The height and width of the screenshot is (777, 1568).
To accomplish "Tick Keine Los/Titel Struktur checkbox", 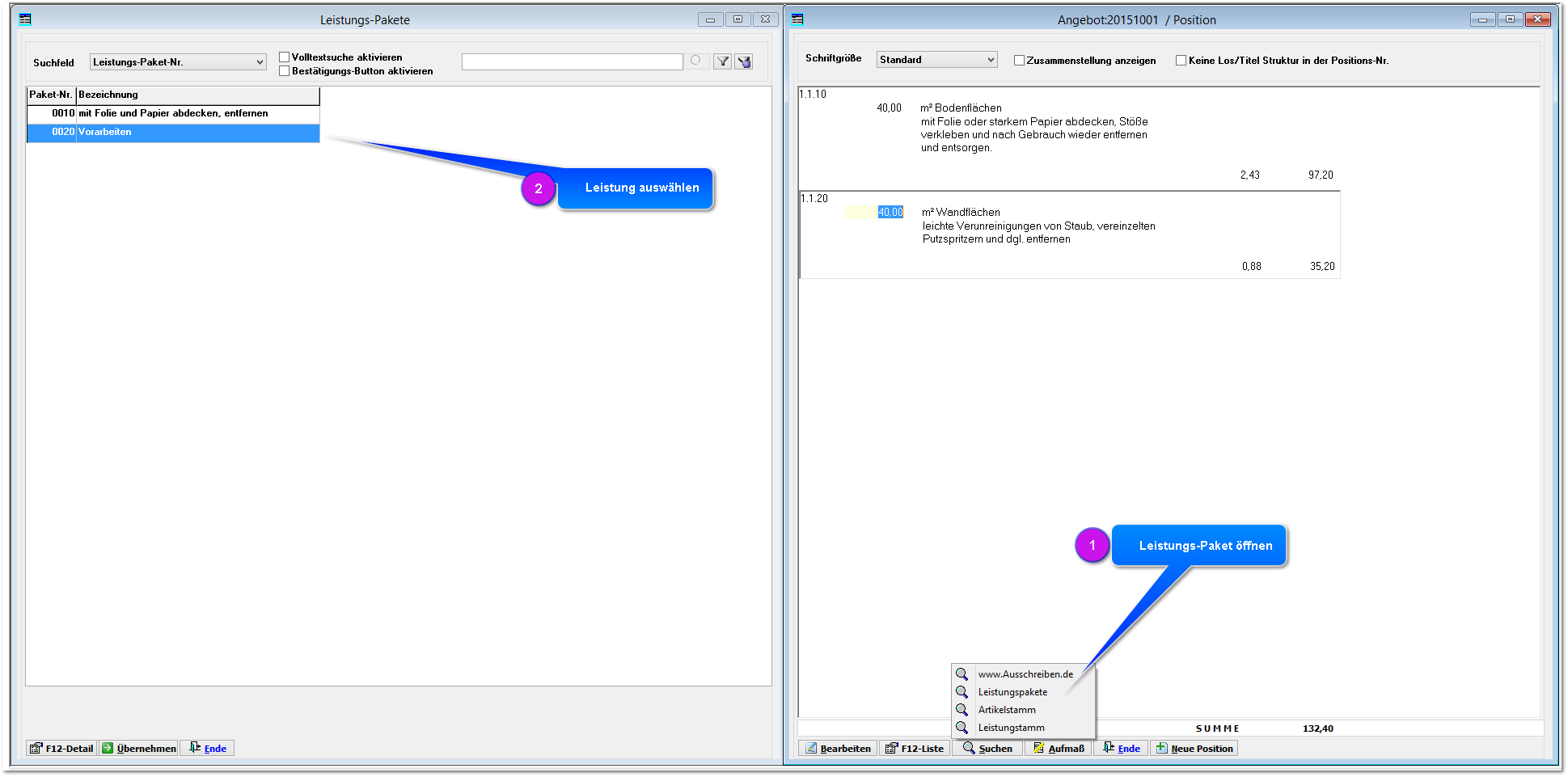I will coord(1181,61).
